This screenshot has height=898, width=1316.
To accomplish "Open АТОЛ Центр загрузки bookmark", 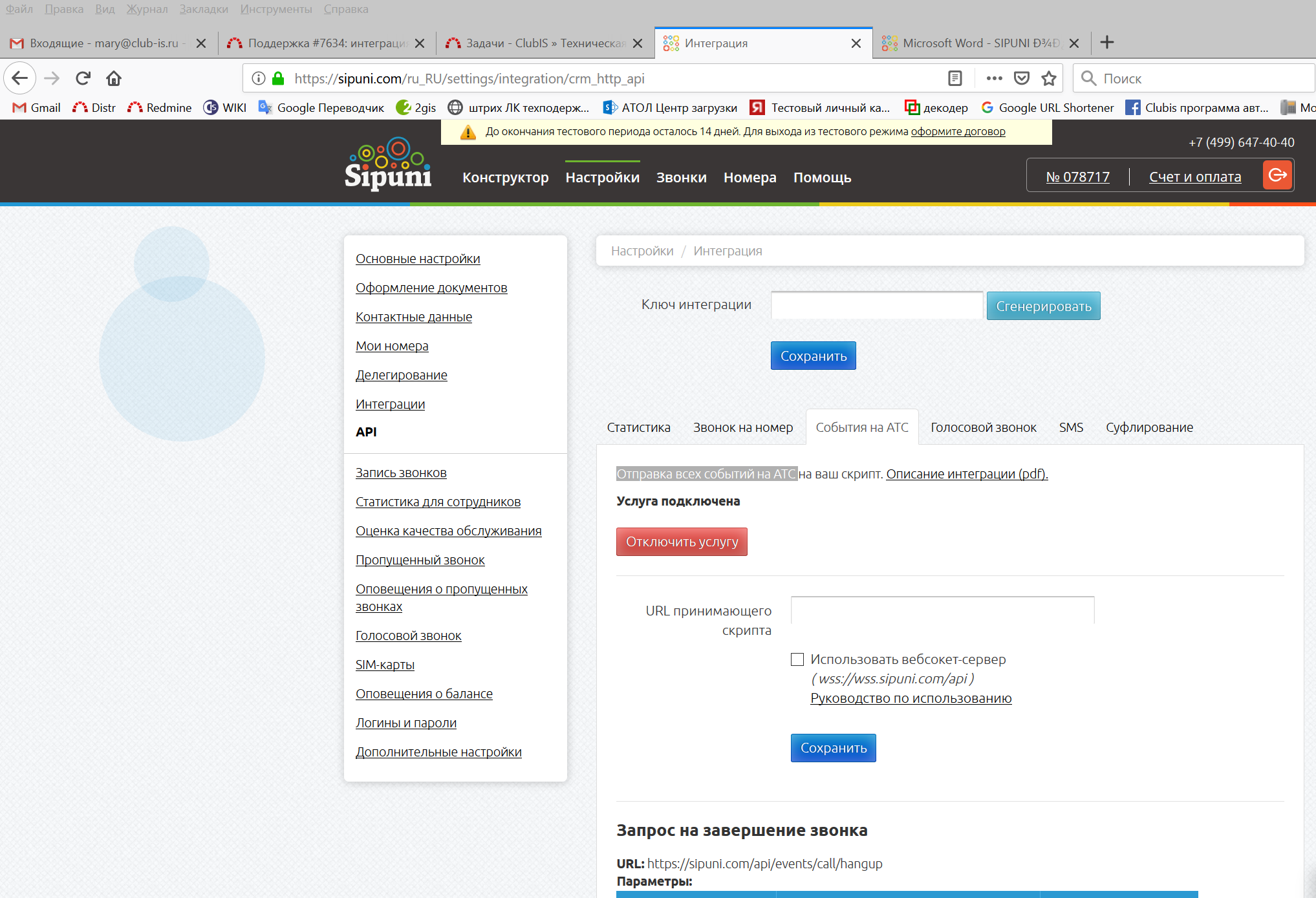I will pos(670,107).
